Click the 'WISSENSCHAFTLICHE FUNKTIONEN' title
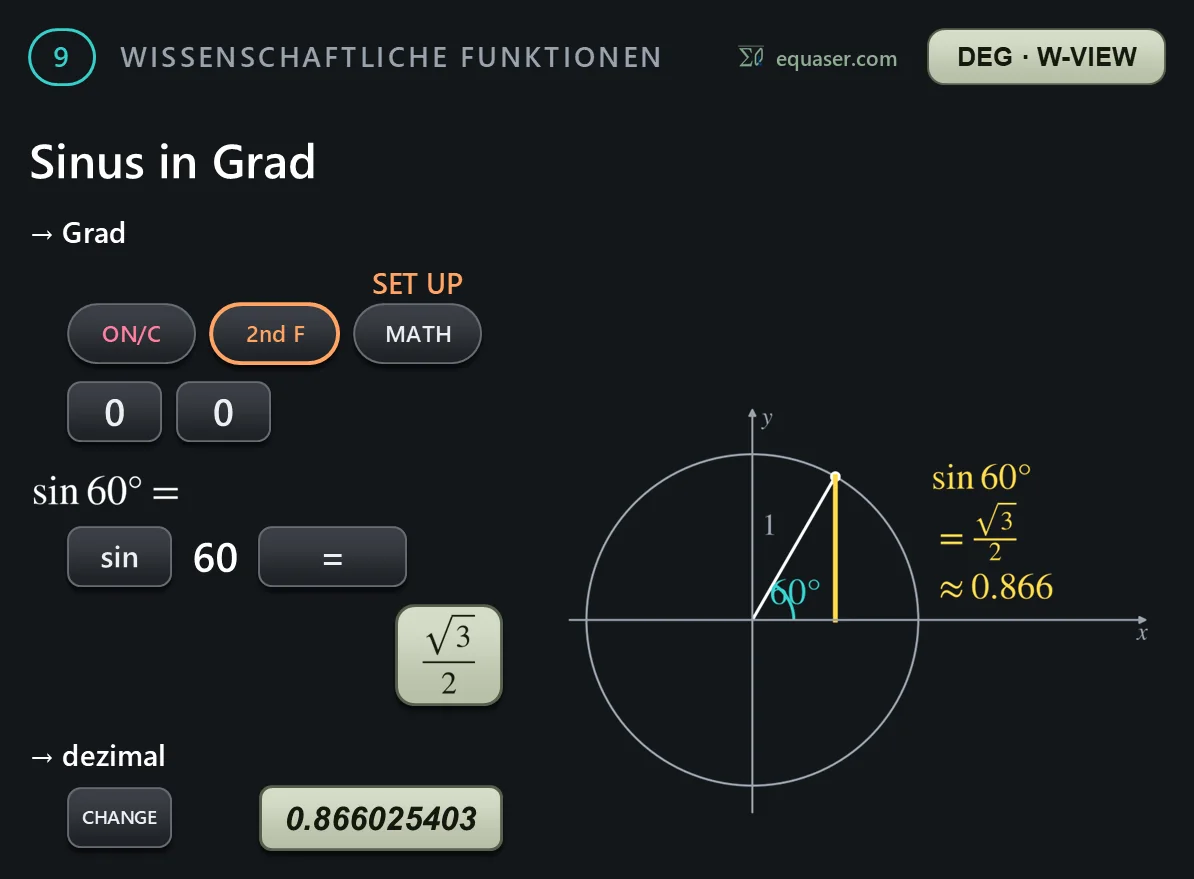The image size is (1194, 879). coord(391,58)
